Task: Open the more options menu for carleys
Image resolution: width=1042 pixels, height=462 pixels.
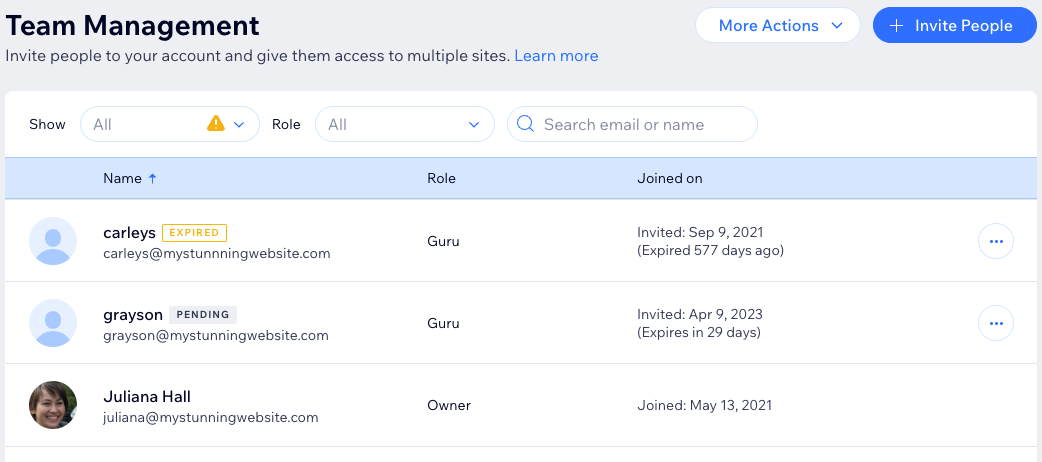Action: click(x=995, y=241)
